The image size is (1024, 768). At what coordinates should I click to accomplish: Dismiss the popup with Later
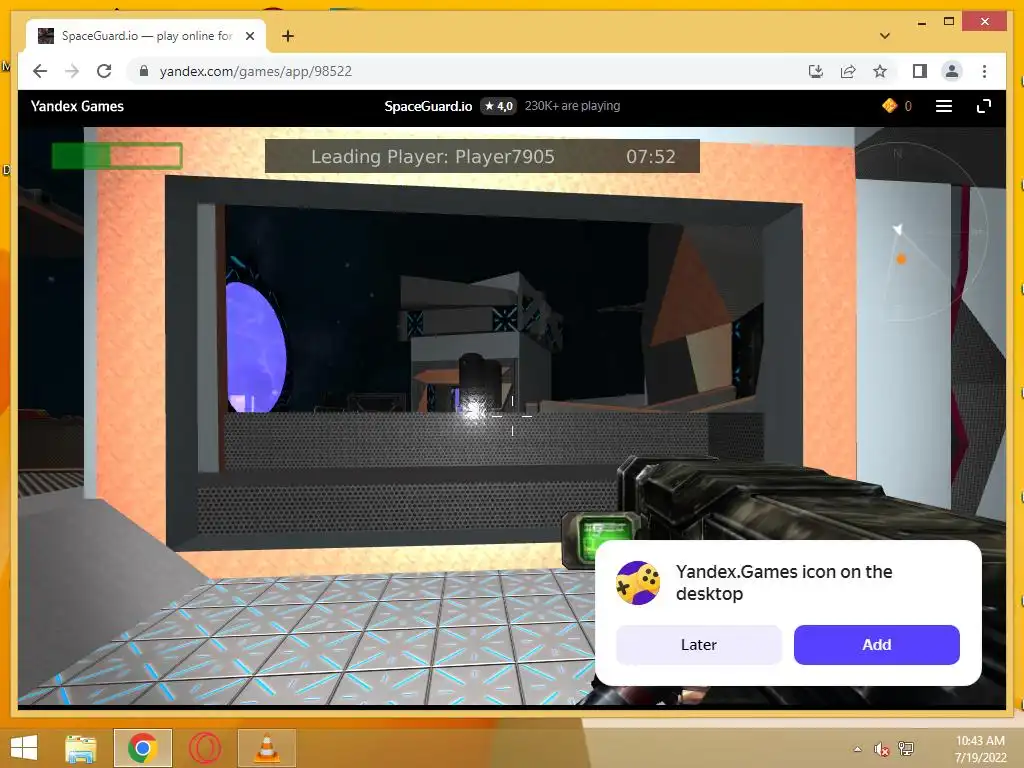tap(699, 645)
